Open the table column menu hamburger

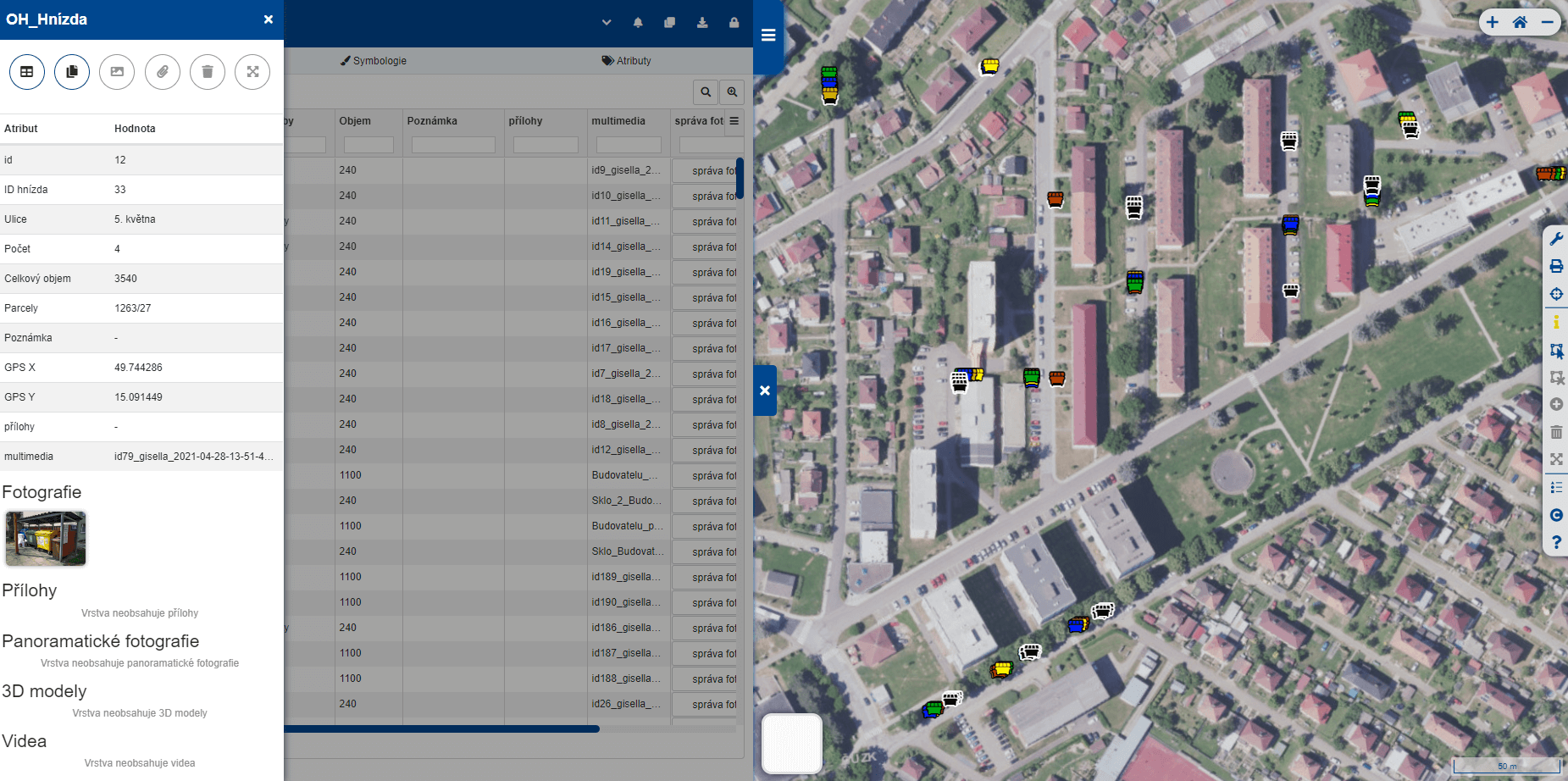(x=734, y=121)
